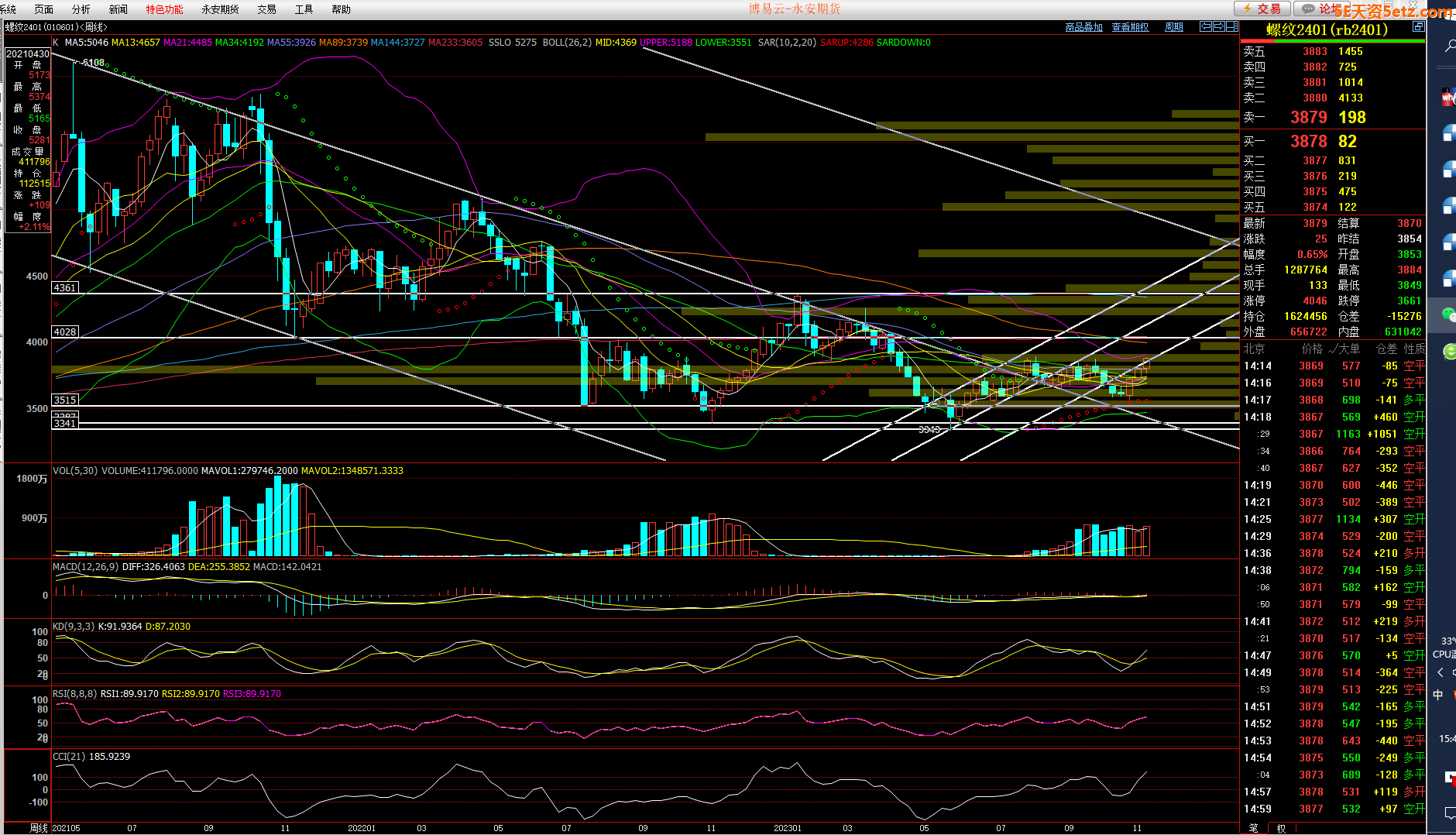The width and height of the screenshot is (1456, 835).
Task: Toggle the side panel layout icon
Action: [x=1231, y=26]
